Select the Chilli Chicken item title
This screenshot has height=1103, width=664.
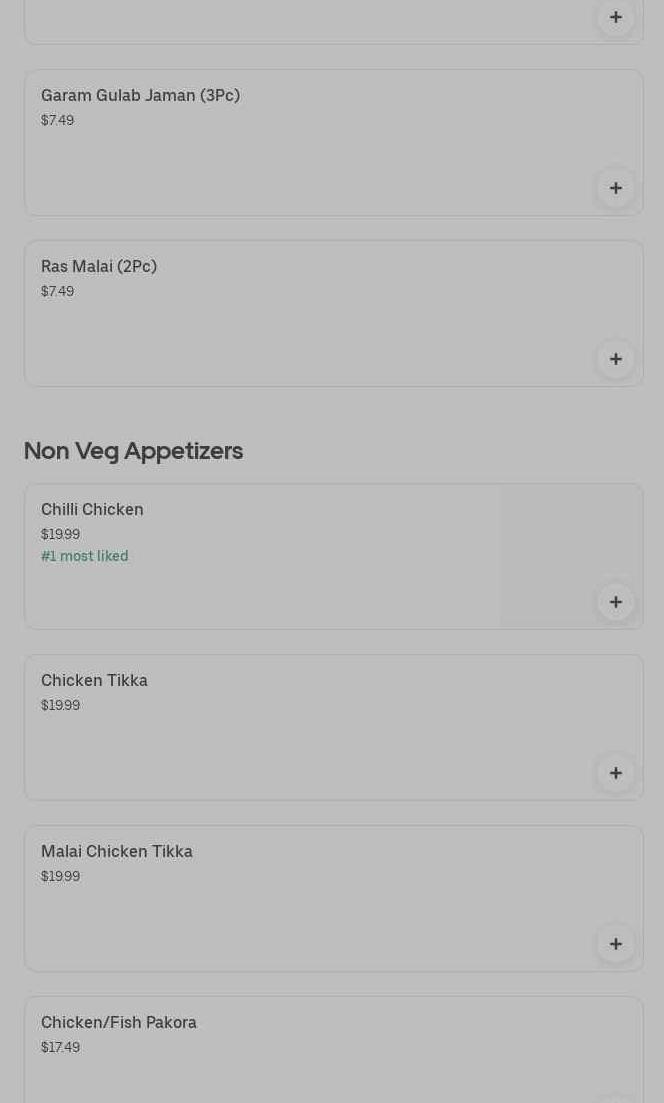(x=92, y=509)
